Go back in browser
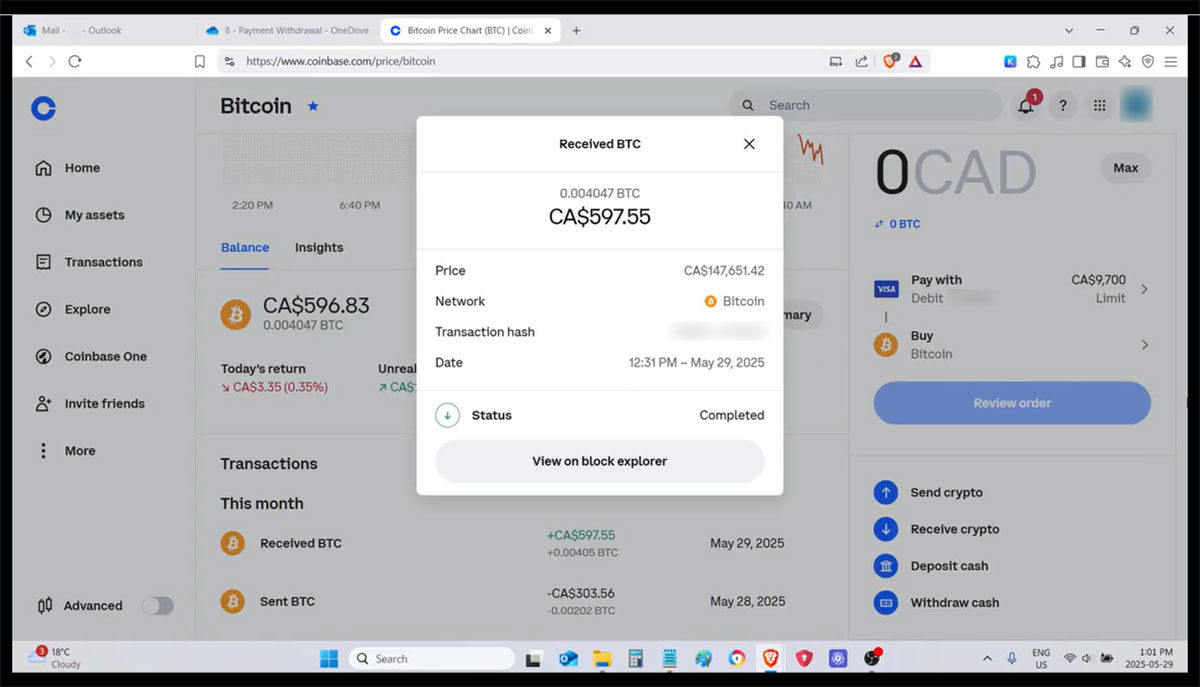 (29, 61)
